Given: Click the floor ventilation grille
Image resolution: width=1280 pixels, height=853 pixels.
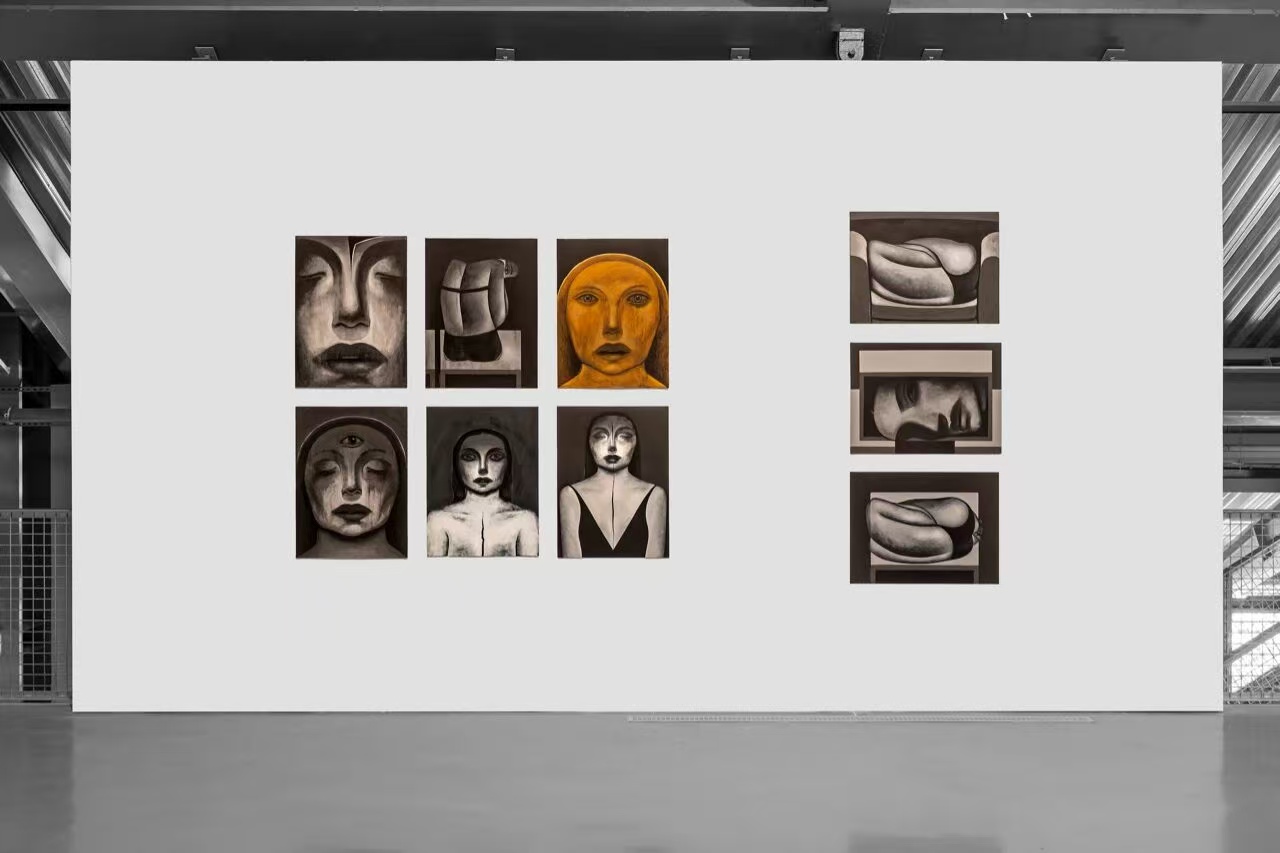Looking at the screenshot, I should (x=860, y=718).
